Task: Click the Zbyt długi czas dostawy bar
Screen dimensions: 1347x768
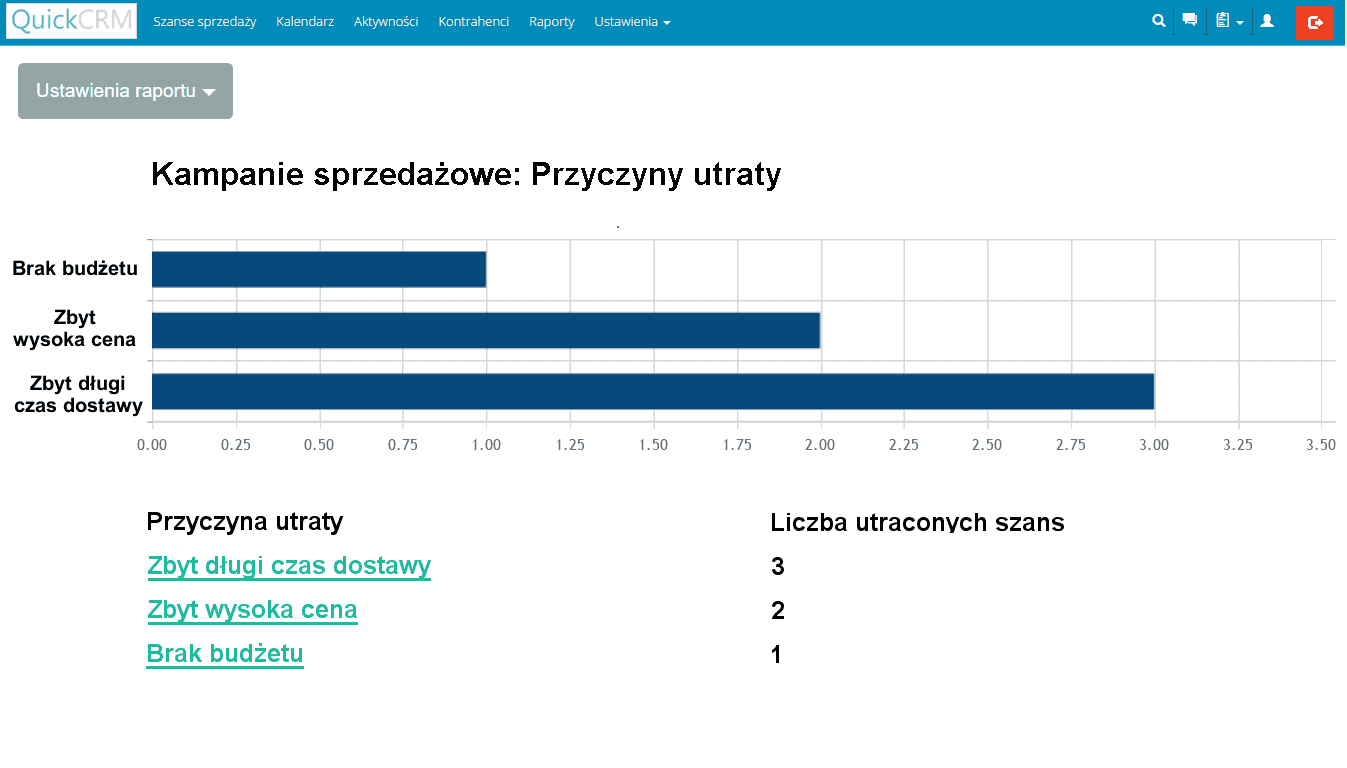Action: [x=652, y=391]
